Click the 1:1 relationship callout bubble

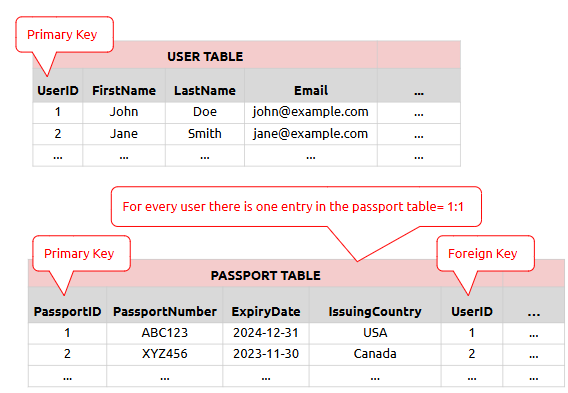(296, 207)
